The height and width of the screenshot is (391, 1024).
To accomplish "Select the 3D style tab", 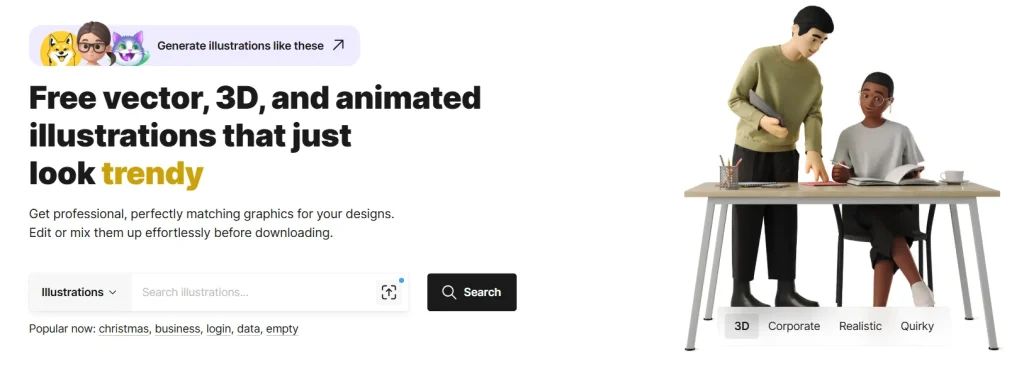I will pyautogui.click(x=741, y=326).
